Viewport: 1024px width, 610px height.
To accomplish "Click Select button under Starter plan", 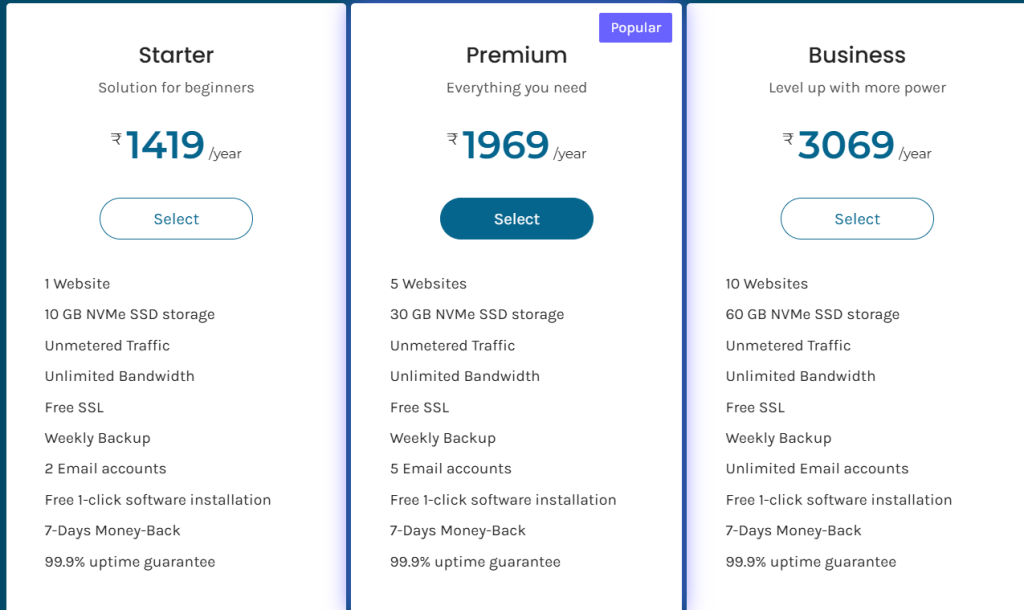I will point(176,219).
